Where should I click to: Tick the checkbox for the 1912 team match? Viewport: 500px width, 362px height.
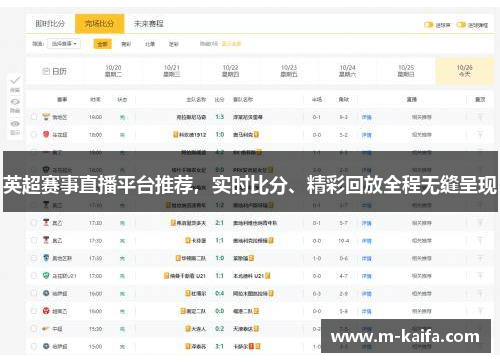pos(34,135)
